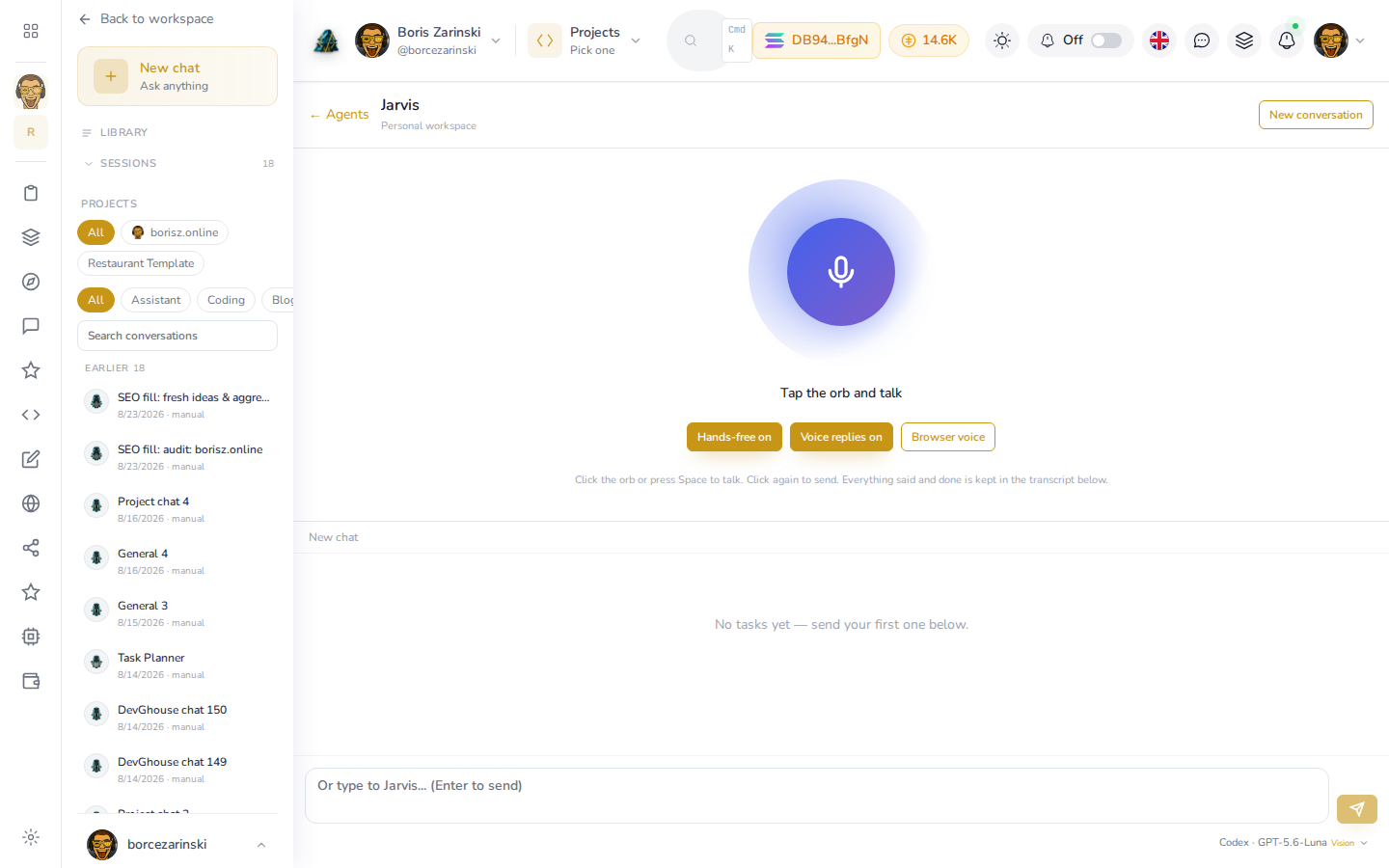Open globe icon in left rail

31,503
